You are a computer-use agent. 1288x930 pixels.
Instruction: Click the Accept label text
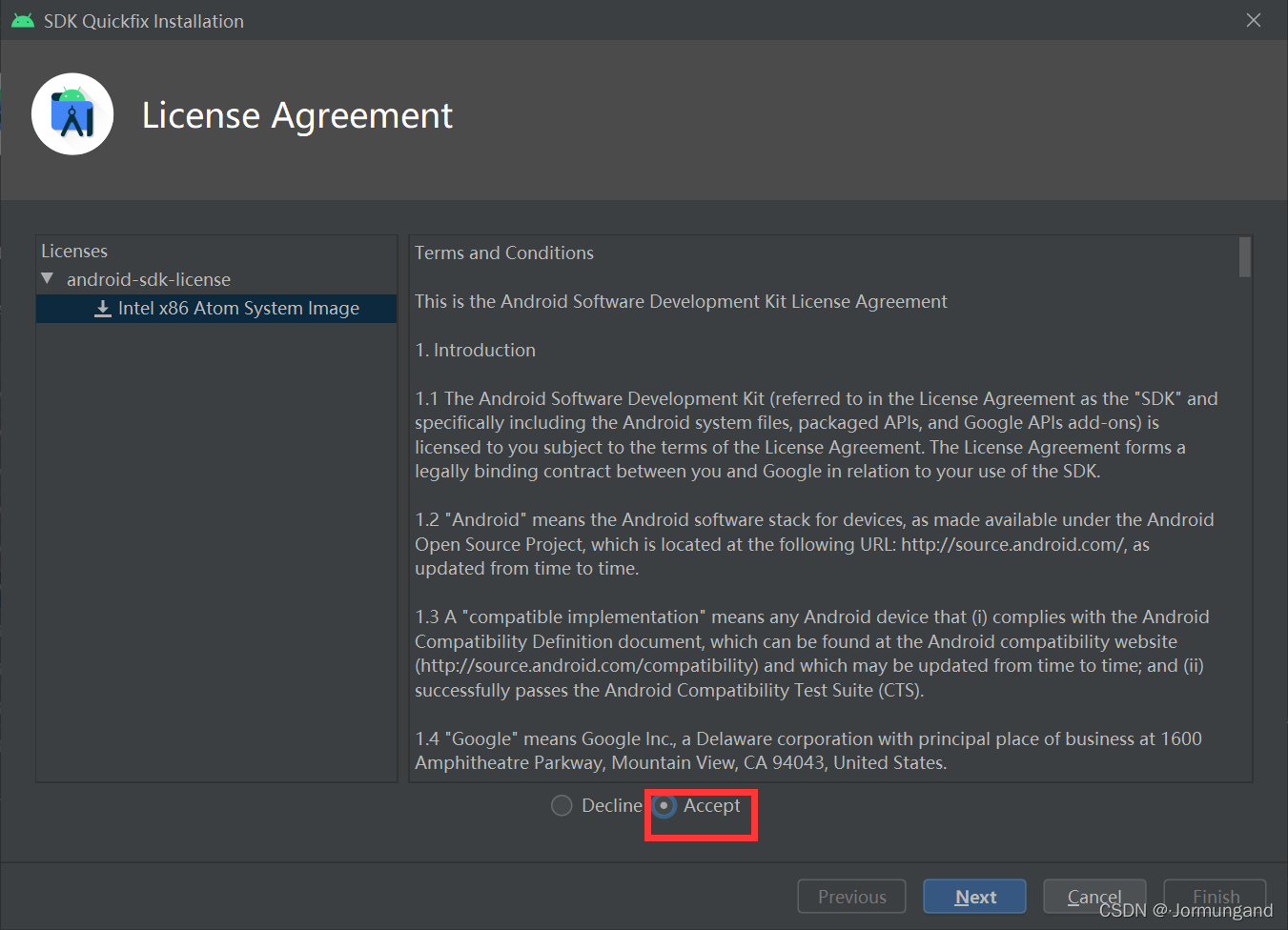click(711, 806)
